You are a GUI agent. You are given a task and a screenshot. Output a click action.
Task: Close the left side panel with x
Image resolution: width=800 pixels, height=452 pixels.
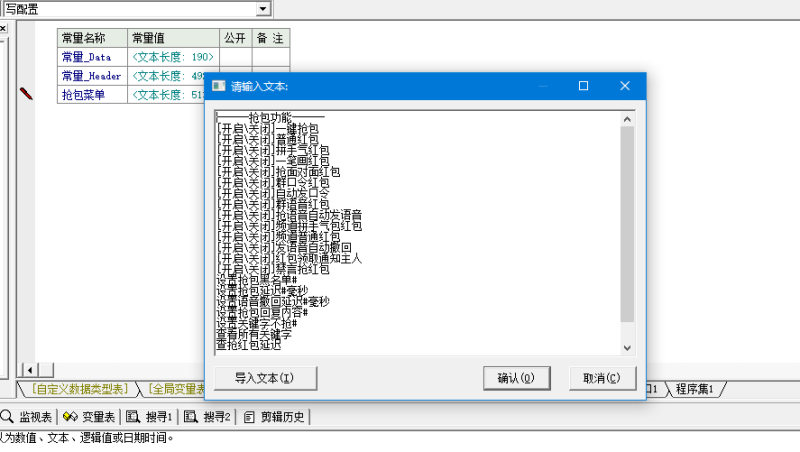click(x=3, y=29)
